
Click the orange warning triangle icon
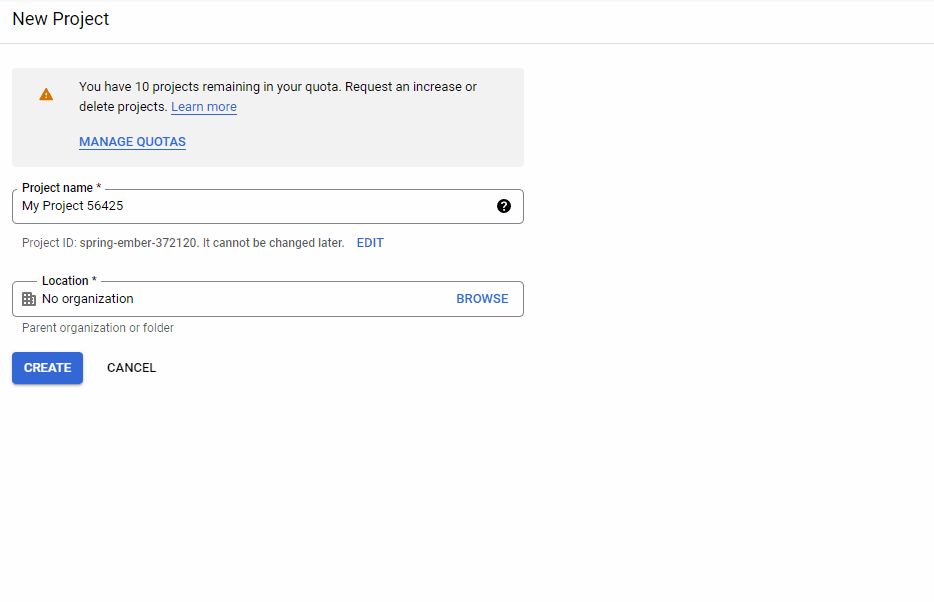coord(46,94)
